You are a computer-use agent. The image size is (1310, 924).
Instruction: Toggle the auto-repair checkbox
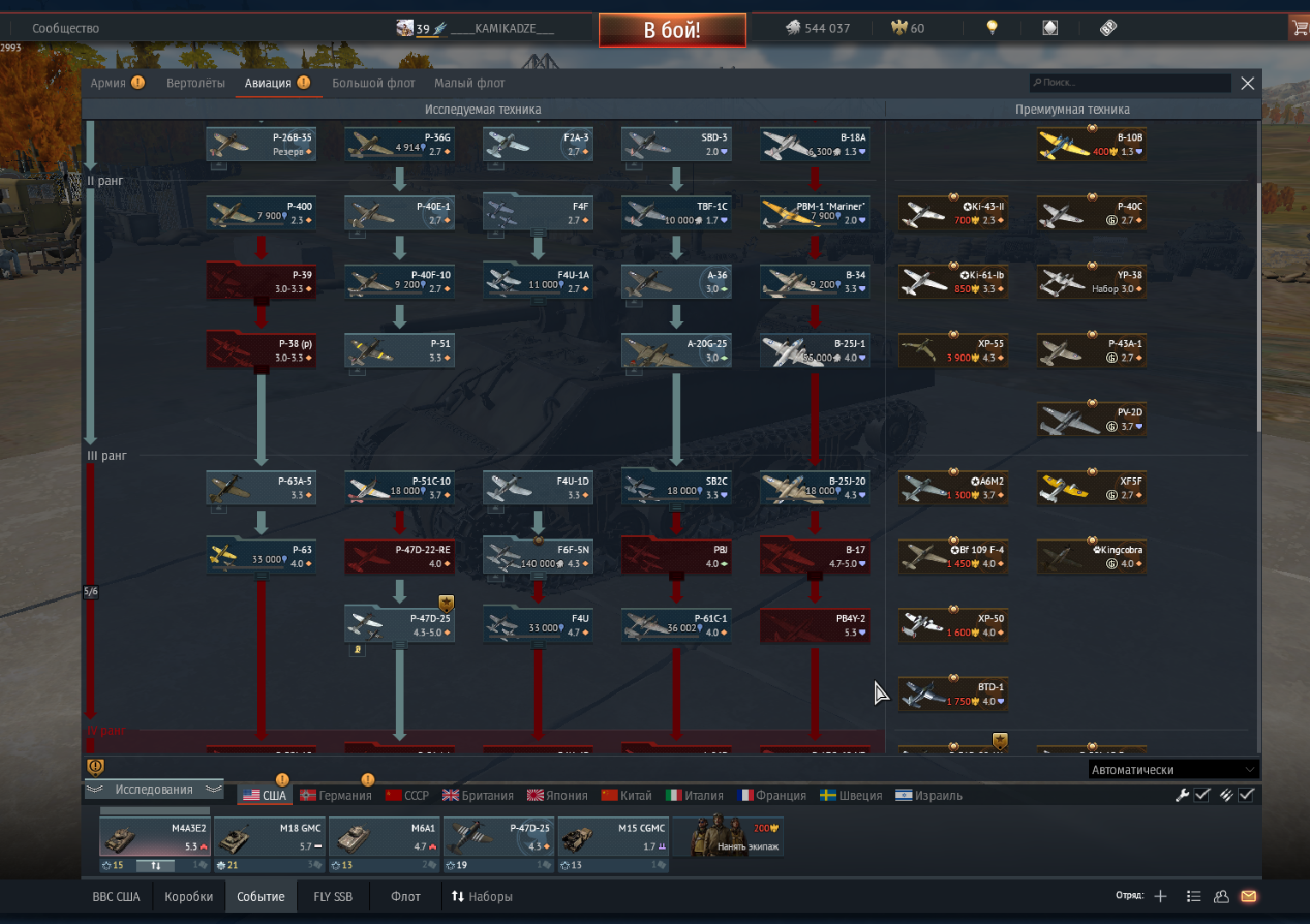point(1202,795)
